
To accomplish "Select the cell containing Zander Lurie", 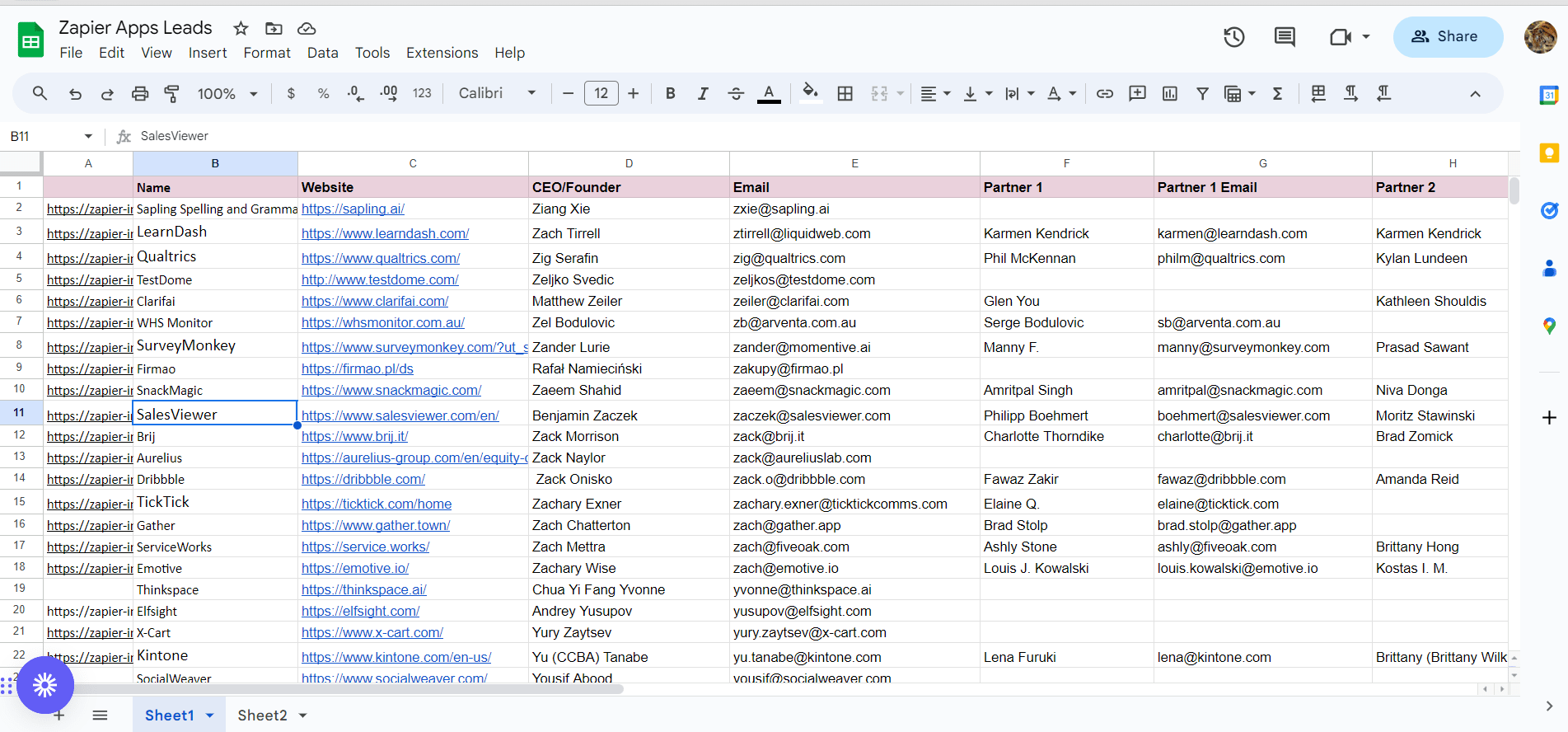I will click(x=629, y=345).
